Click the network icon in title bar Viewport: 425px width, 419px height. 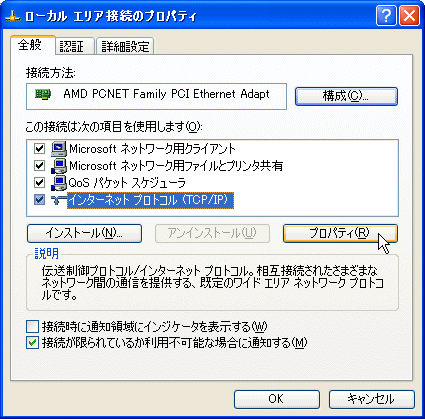[x=13, y=16]
